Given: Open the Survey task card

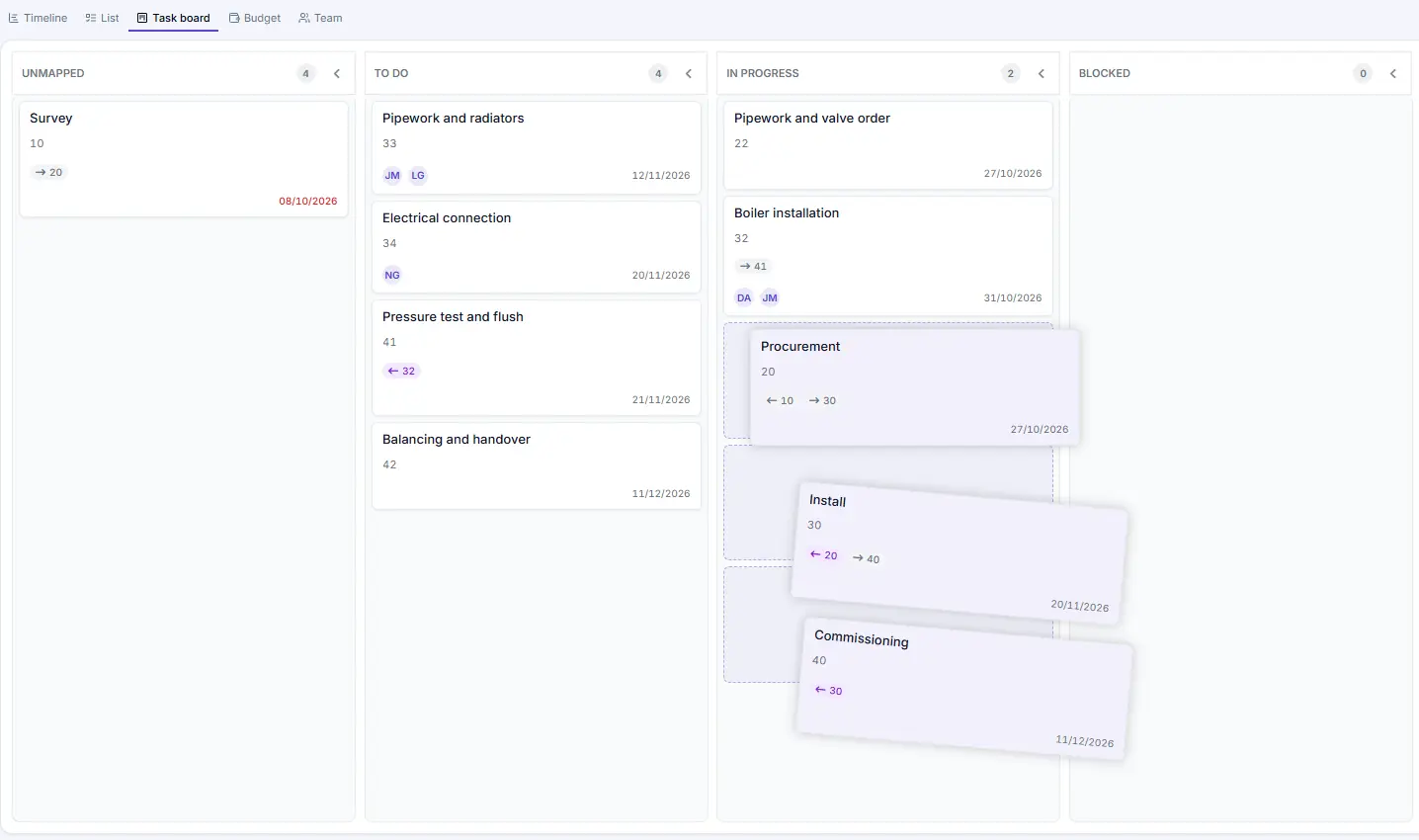Looking at the screenshot, I should [x=184, y=158].
